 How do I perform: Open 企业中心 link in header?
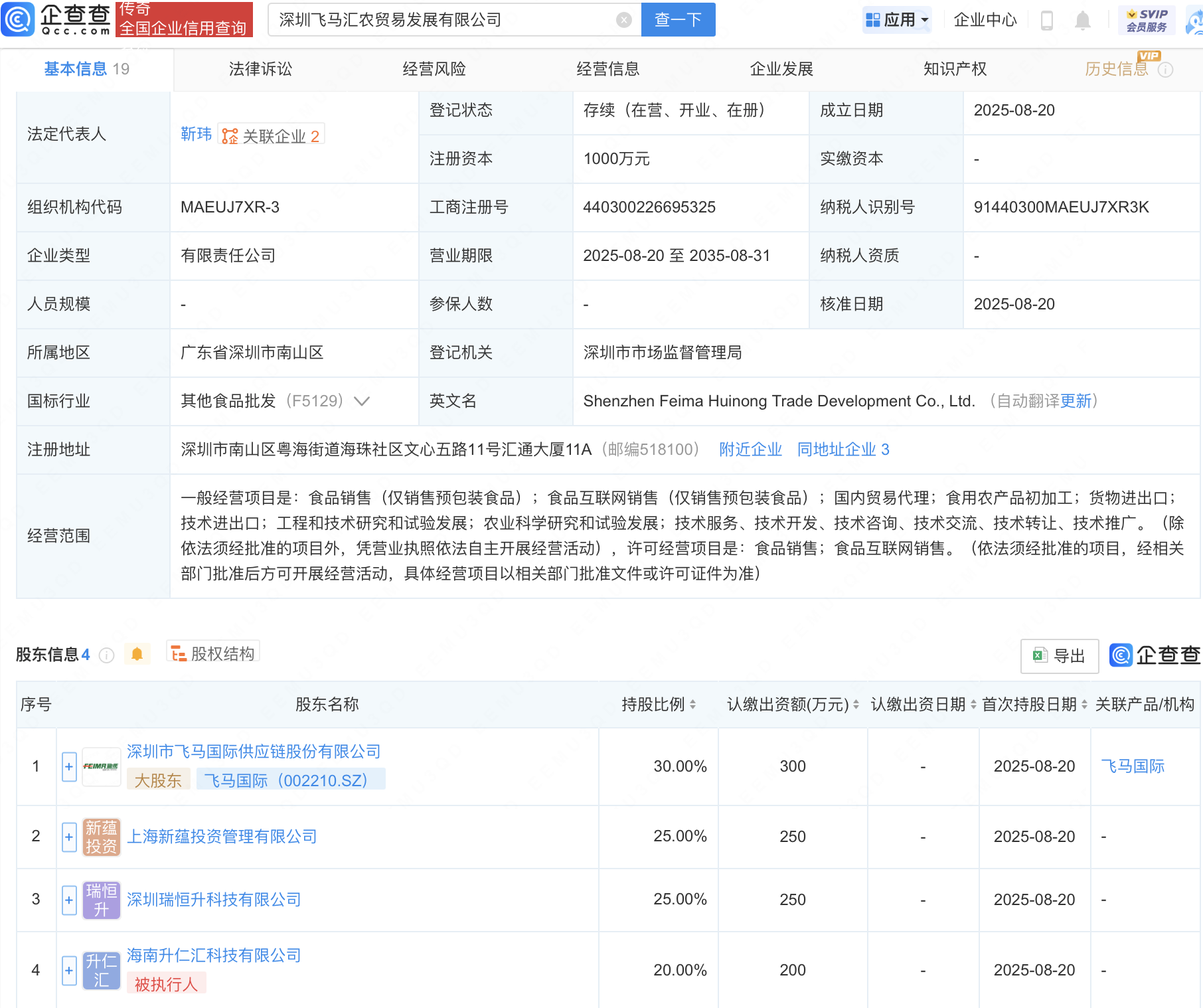tap(985, 20)
